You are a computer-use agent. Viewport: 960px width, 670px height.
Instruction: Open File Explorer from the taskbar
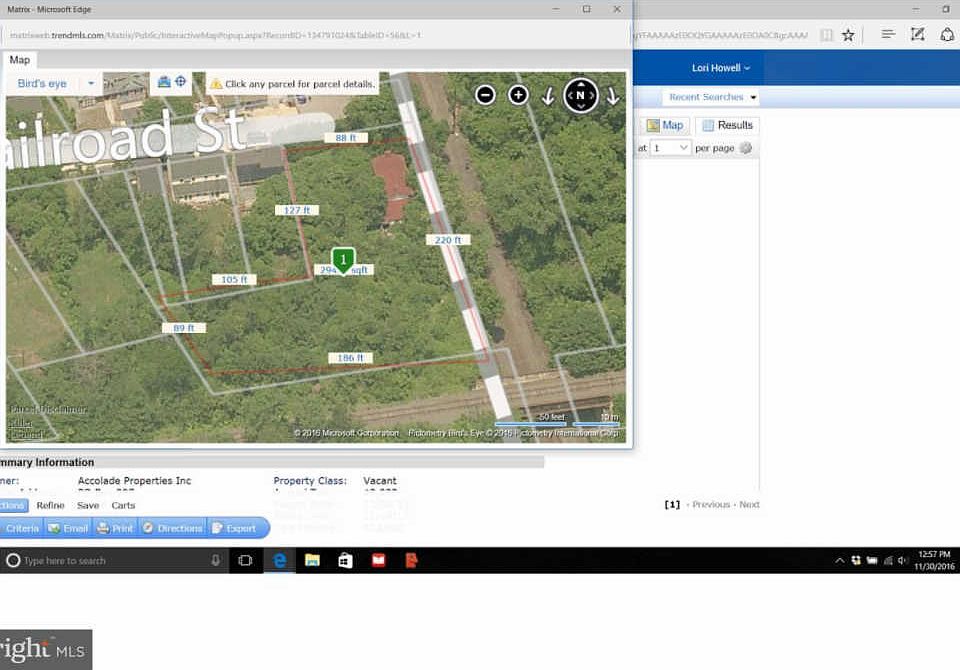(x=312, y=560)
